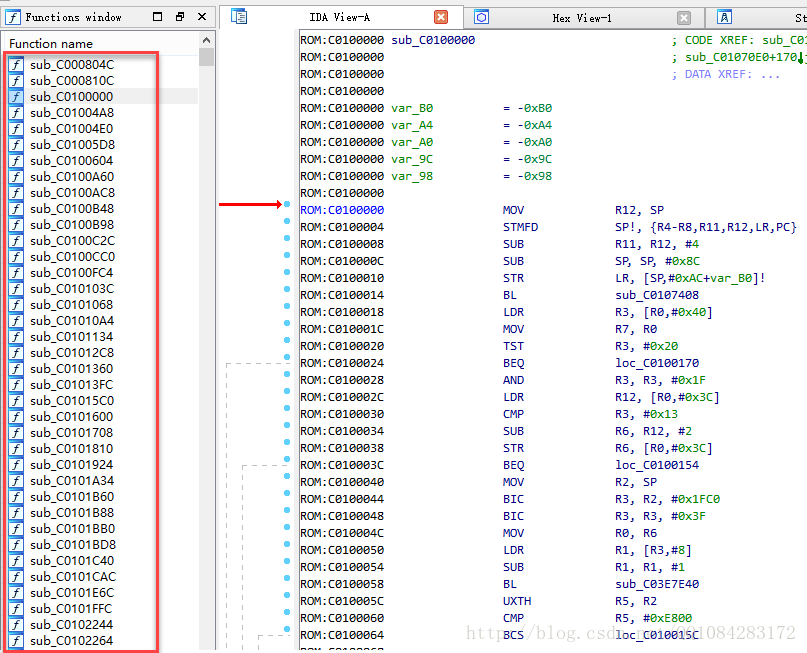Switch to the IDA View-A tab
The width and height of the screenshot is (807, 653).
340,17
